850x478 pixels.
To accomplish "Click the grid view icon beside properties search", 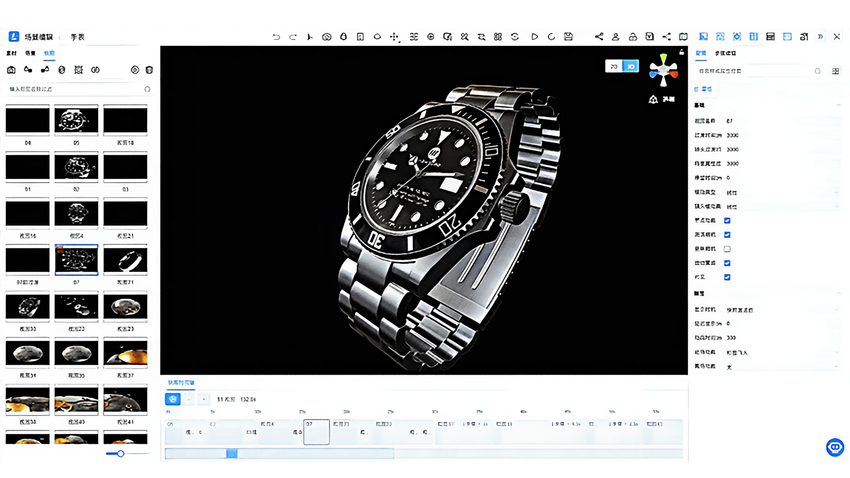I will pos(835,71).
